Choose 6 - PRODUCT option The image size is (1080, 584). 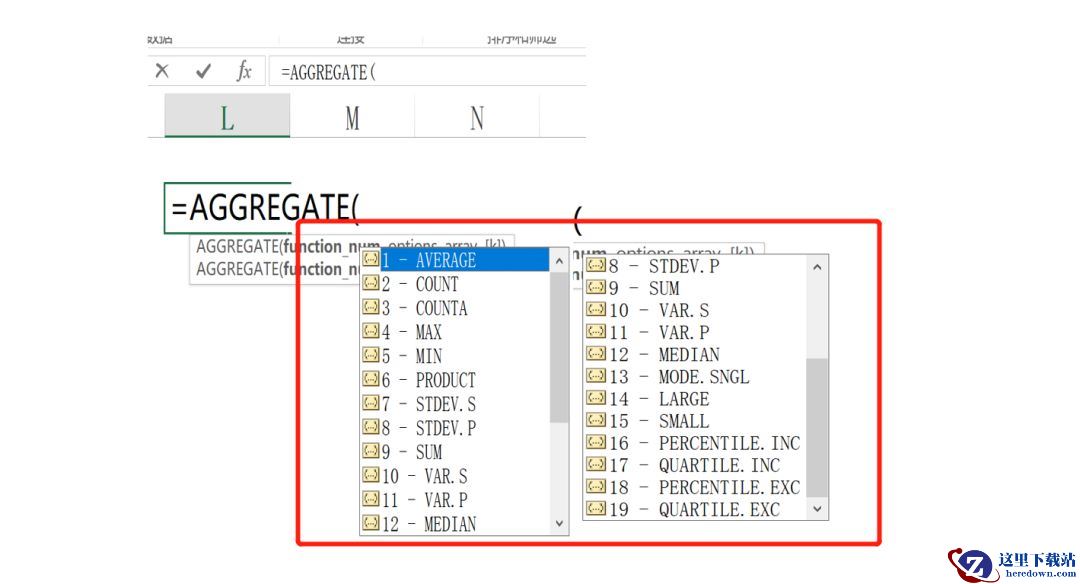coord(455,380)
